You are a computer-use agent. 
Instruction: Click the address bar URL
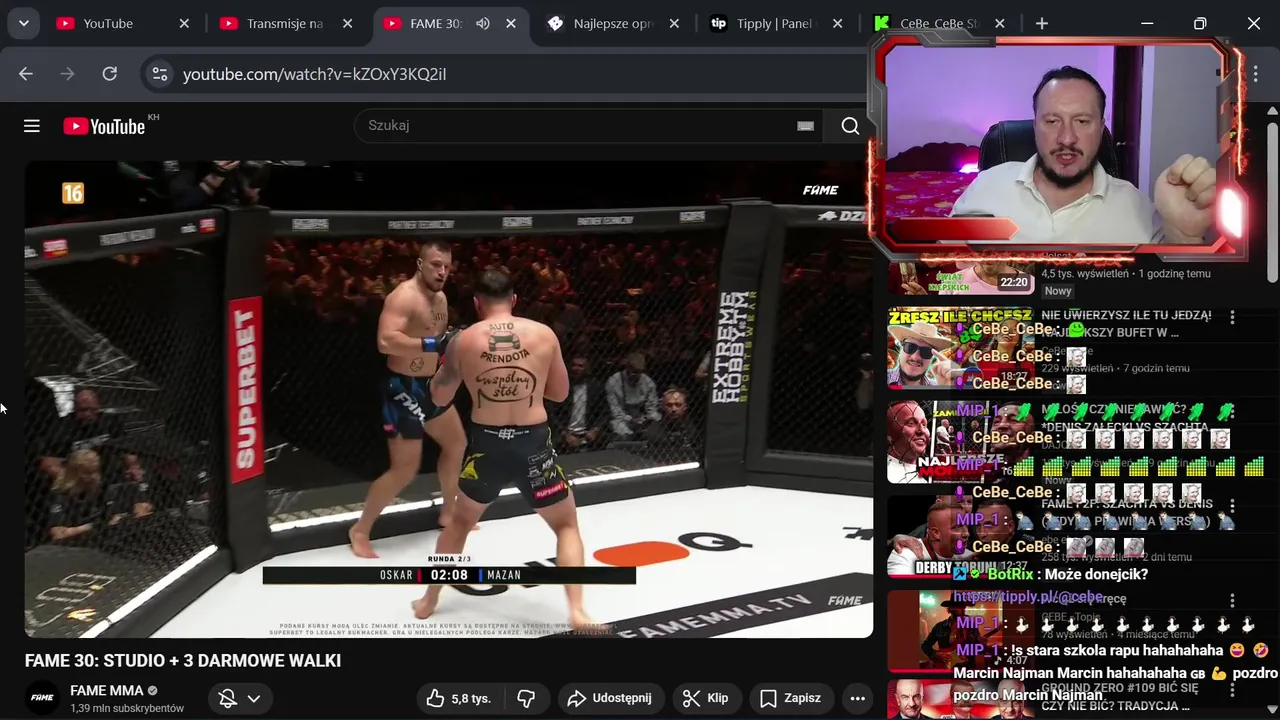pyautogui.click(x=314, y=74)
